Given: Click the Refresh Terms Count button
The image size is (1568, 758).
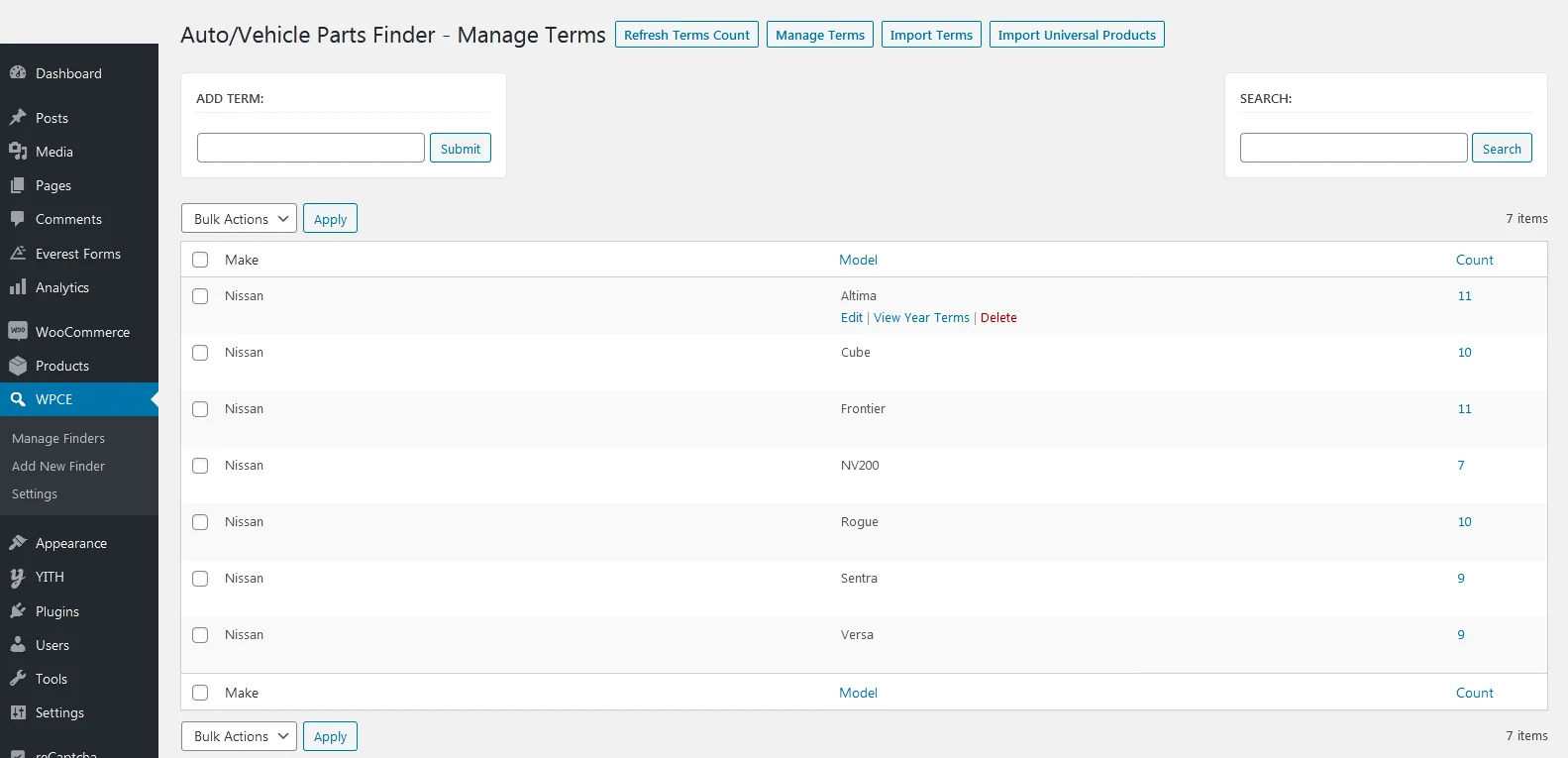Looking at the screenshot, I should (686, 35).
